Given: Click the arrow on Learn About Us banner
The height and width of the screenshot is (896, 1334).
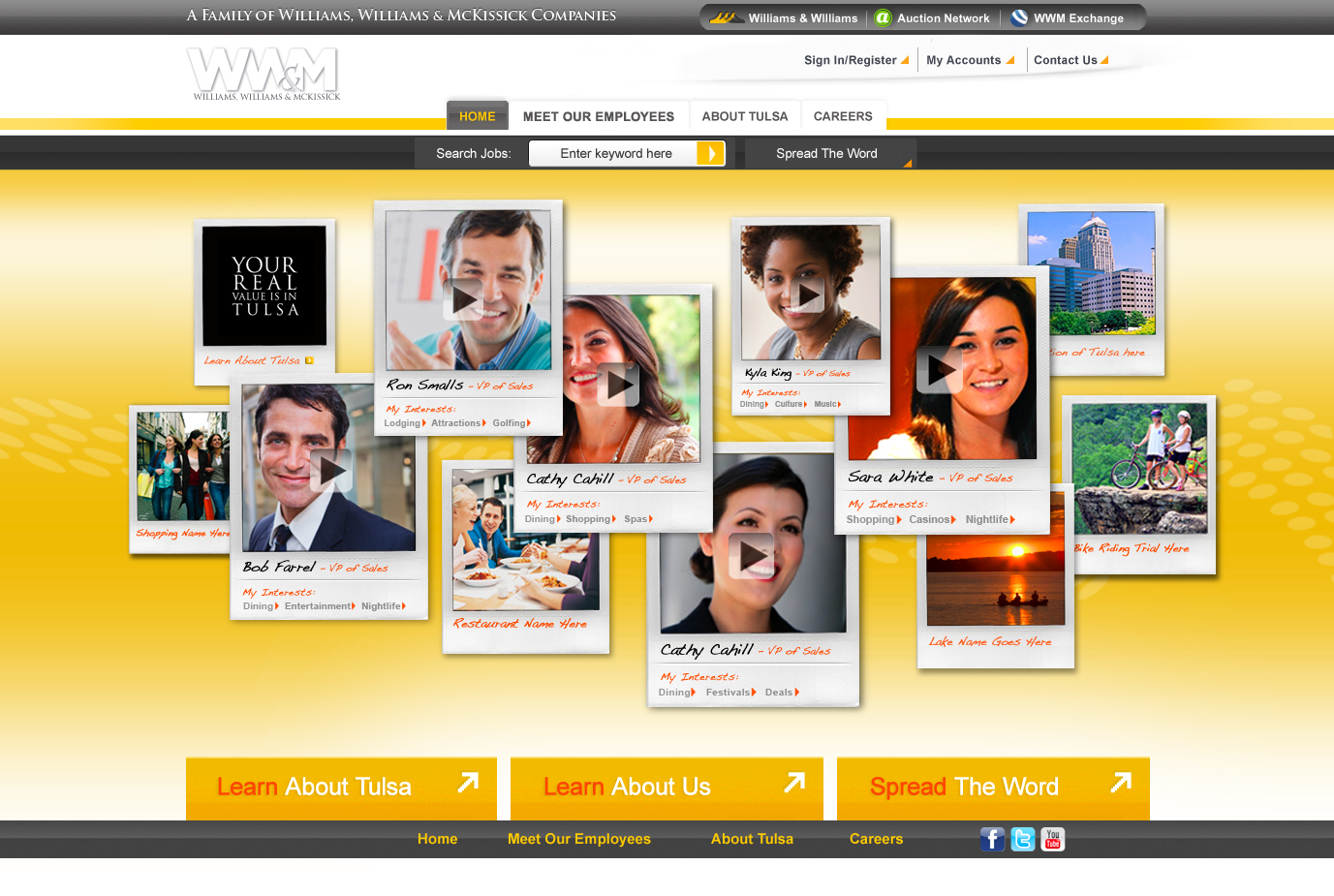Looking at the screenshot, I should coord(794,782).
